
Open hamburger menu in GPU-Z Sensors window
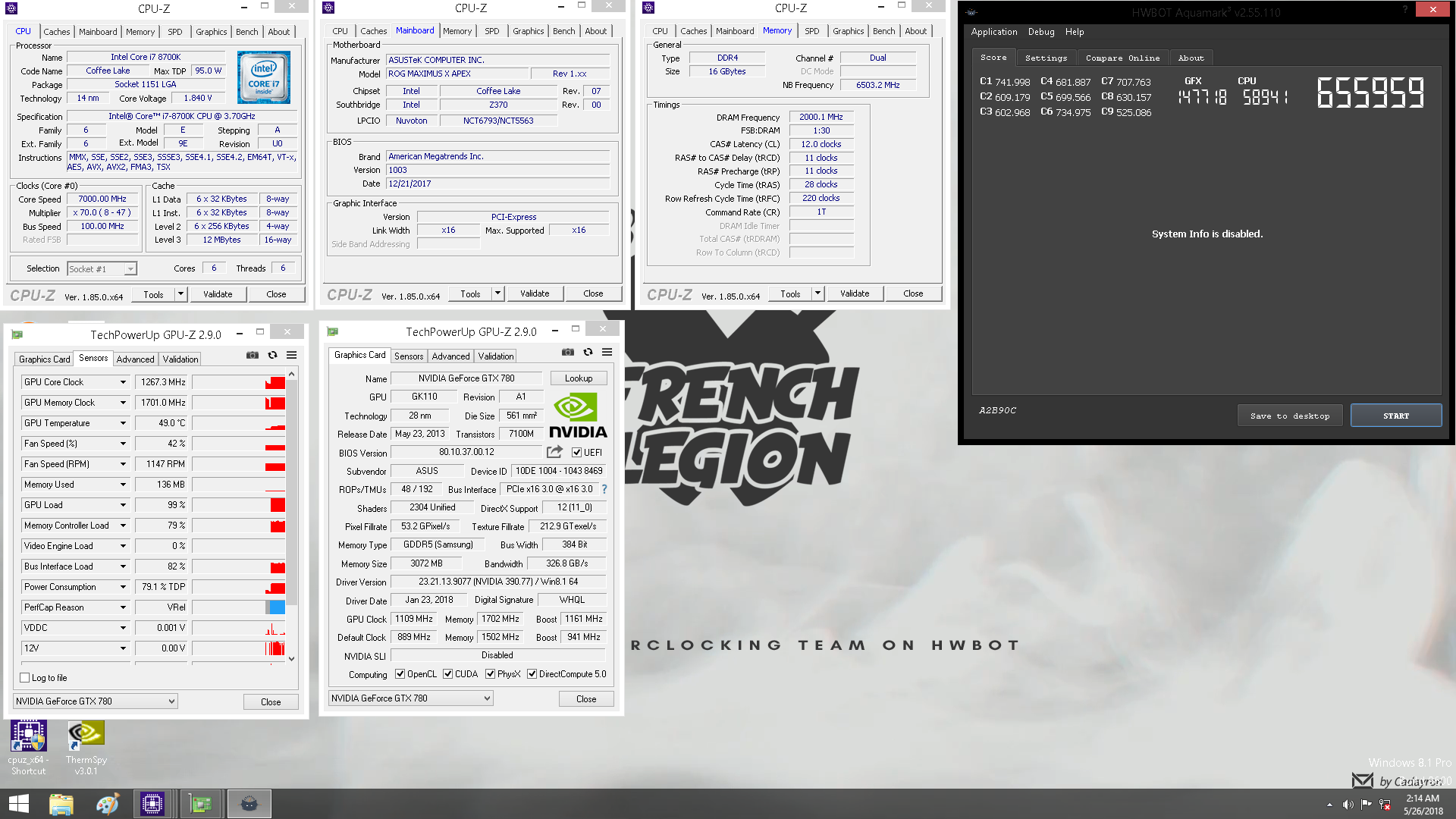pos(291,355)
